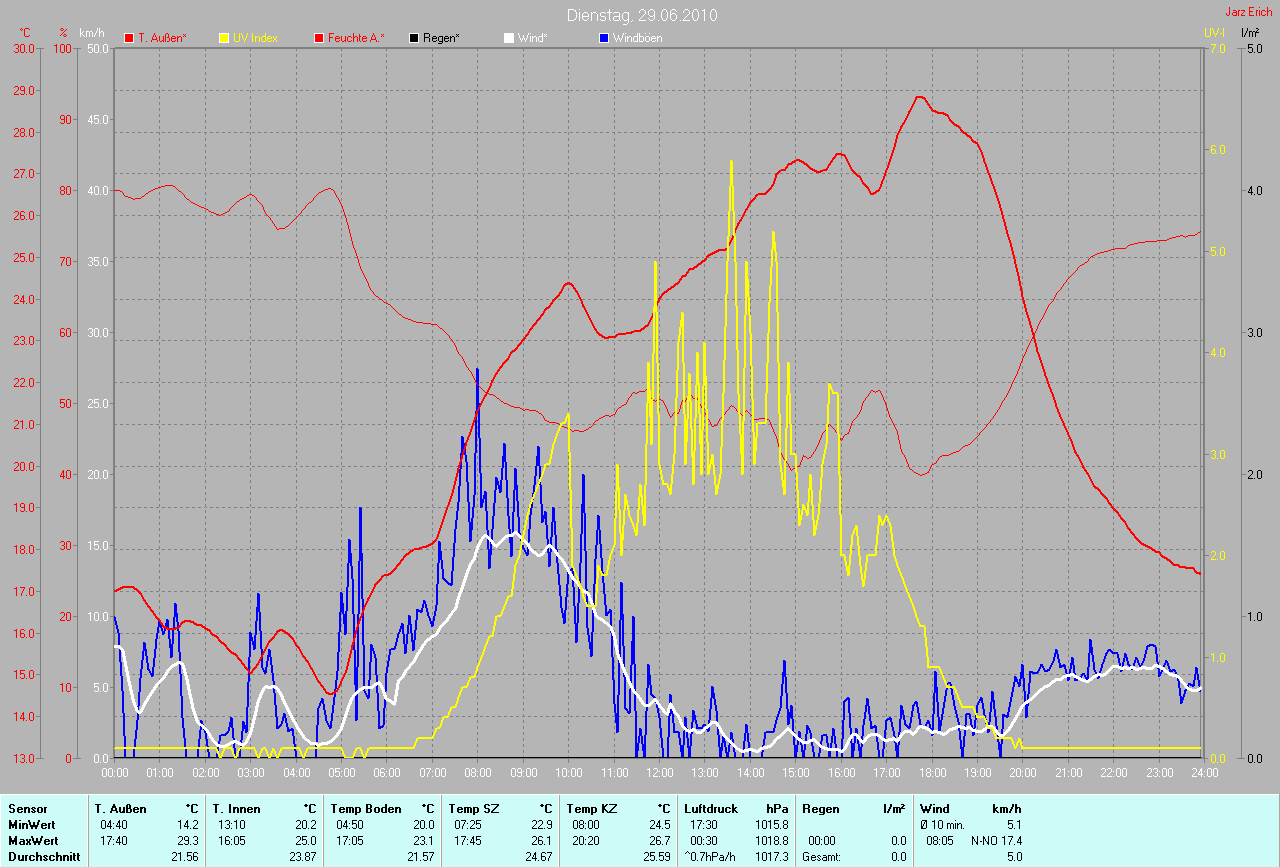
Task: Click the '06:00' time axis label
Action: 386,773
